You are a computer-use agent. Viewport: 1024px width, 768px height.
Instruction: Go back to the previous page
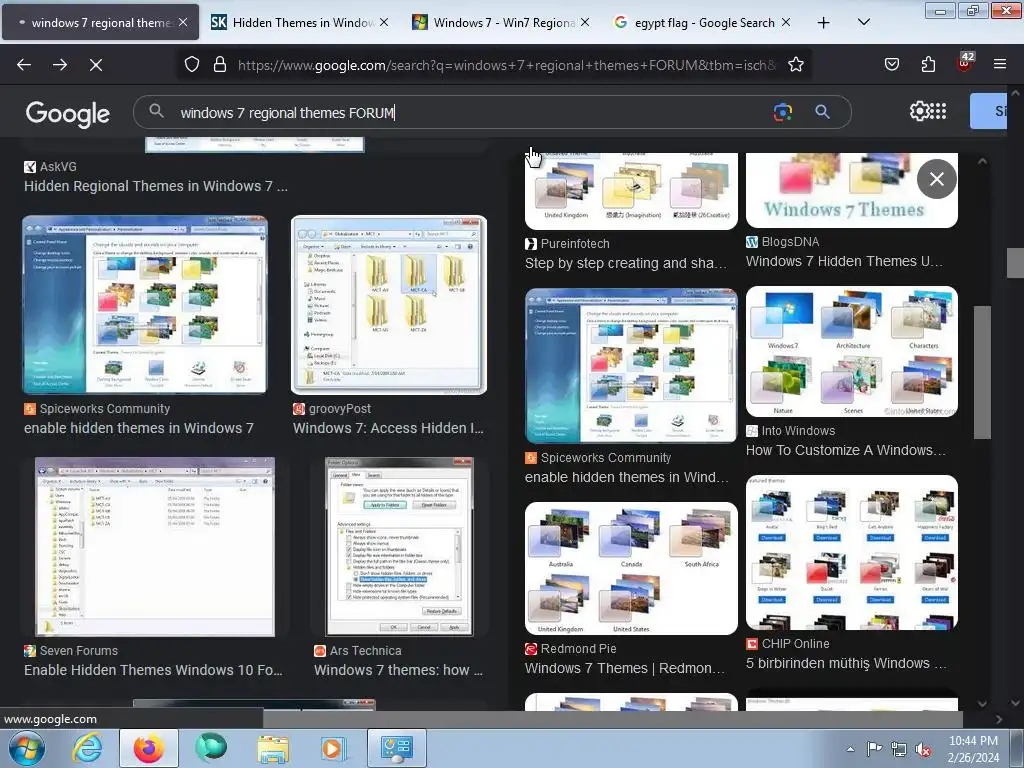pos(24,65)
